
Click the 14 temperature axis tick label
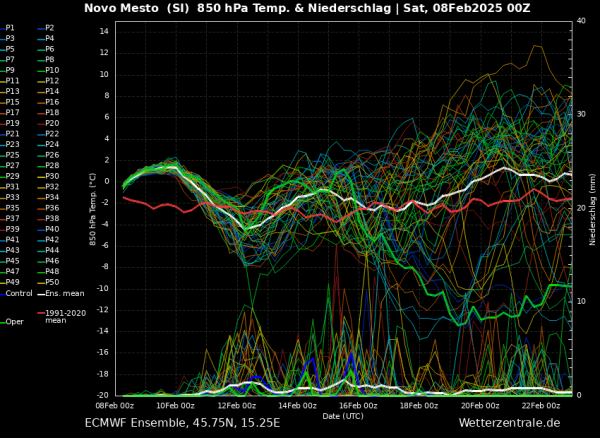point(104,31)
